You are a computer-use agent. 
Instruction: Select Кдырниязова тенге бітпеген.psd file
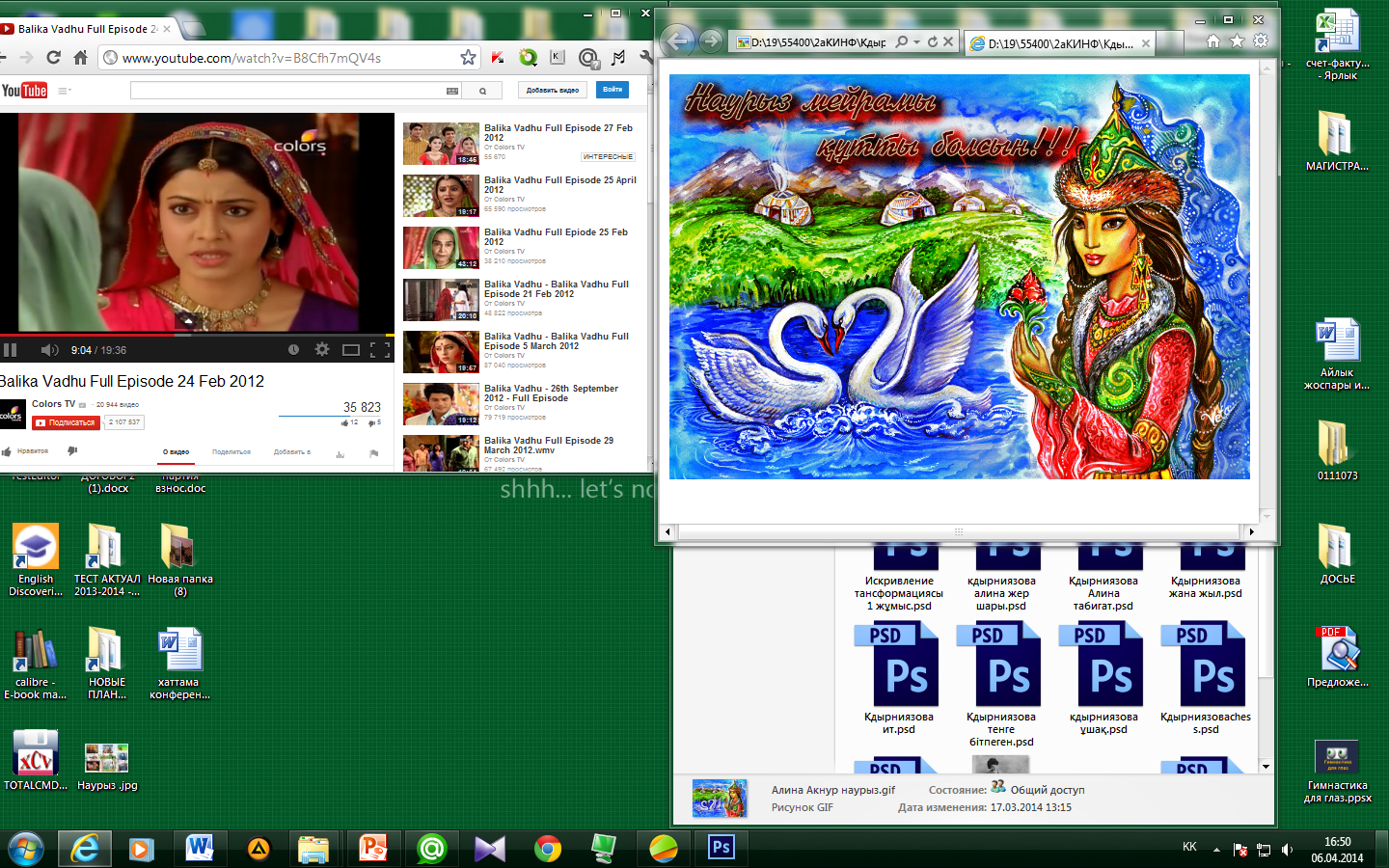(x=1000, y=685)
